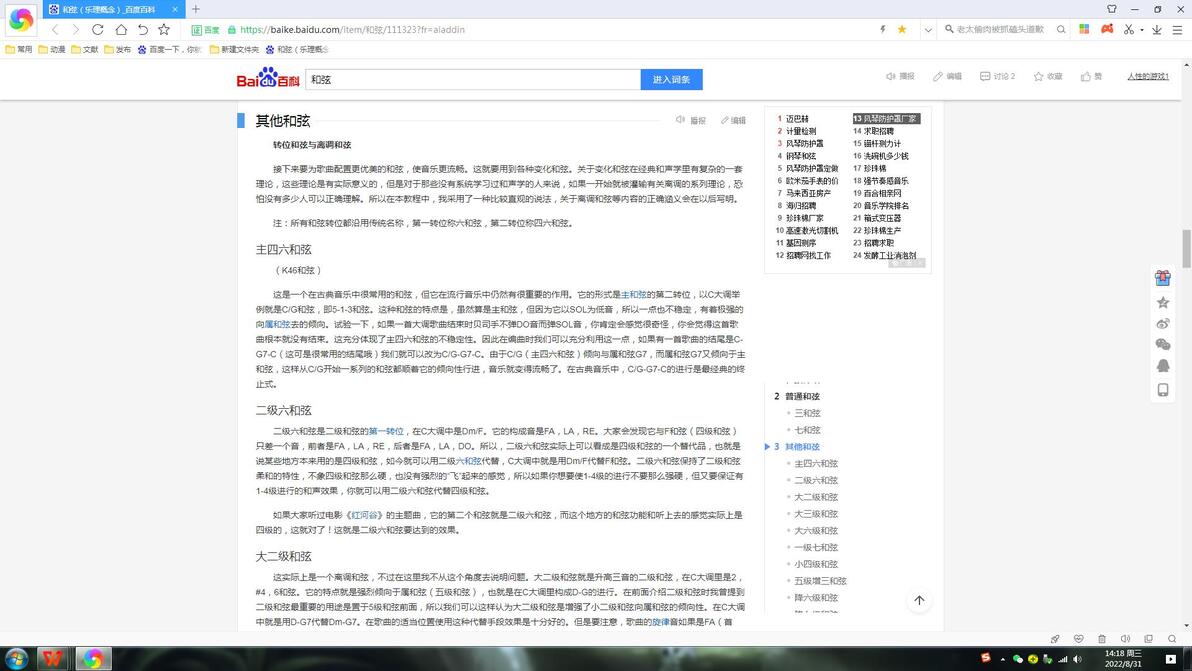This screenshot has width=1192, height=671.
Task: Click the lightning speed-mode icon in address bar
Action: pyautogui.click(x=883, y=30)
